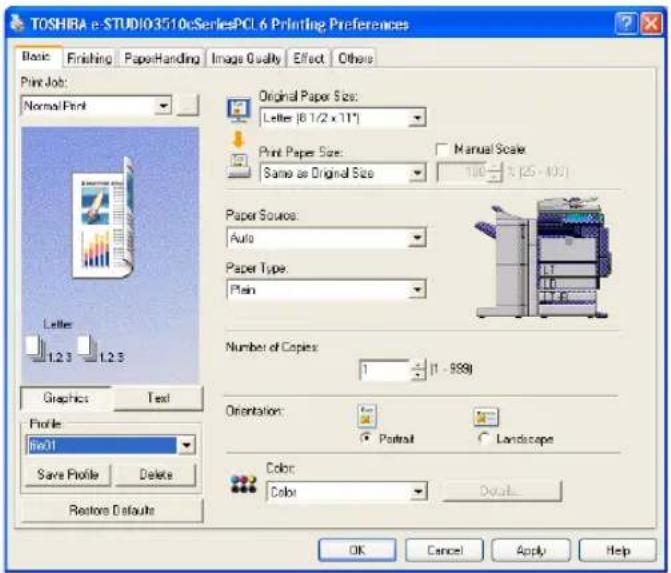Select the Graphics preview button

pyautogui.click(x=66, y=398)
